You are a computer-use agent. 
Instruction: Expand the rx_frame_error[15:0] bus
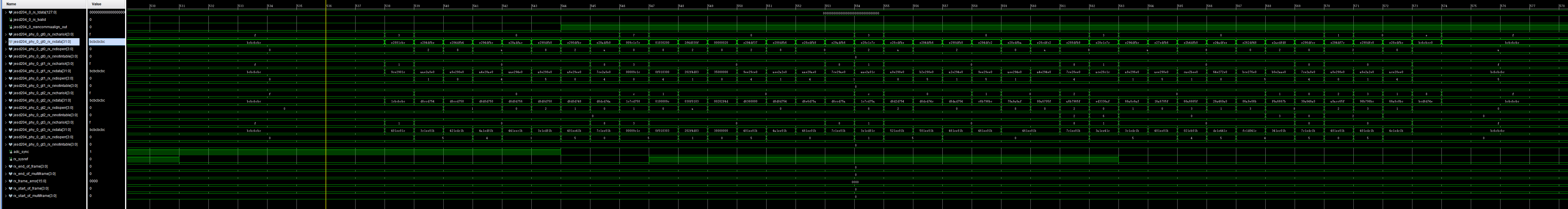click(6, 181)
